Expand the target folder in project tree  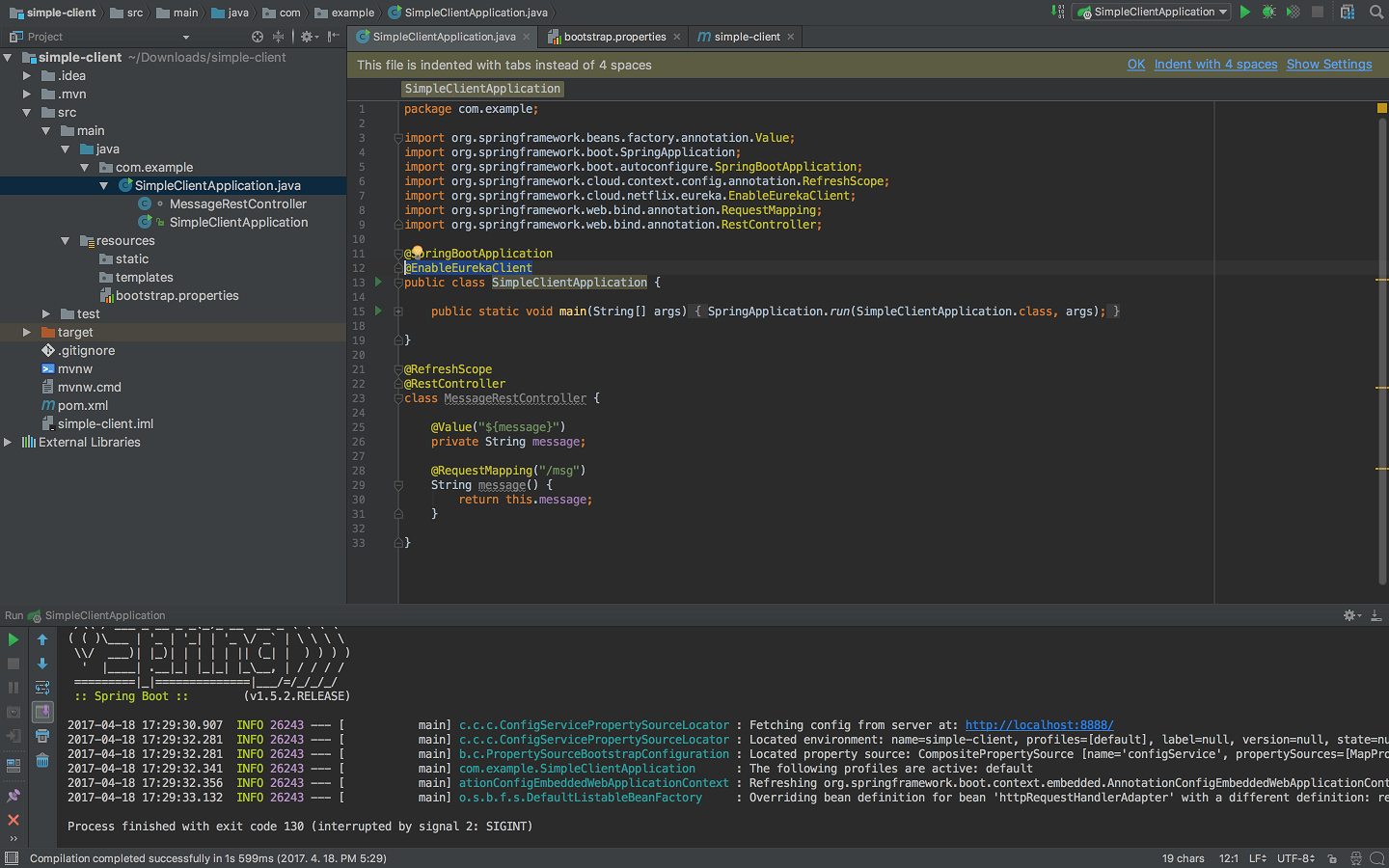click(x=27, y=332)
